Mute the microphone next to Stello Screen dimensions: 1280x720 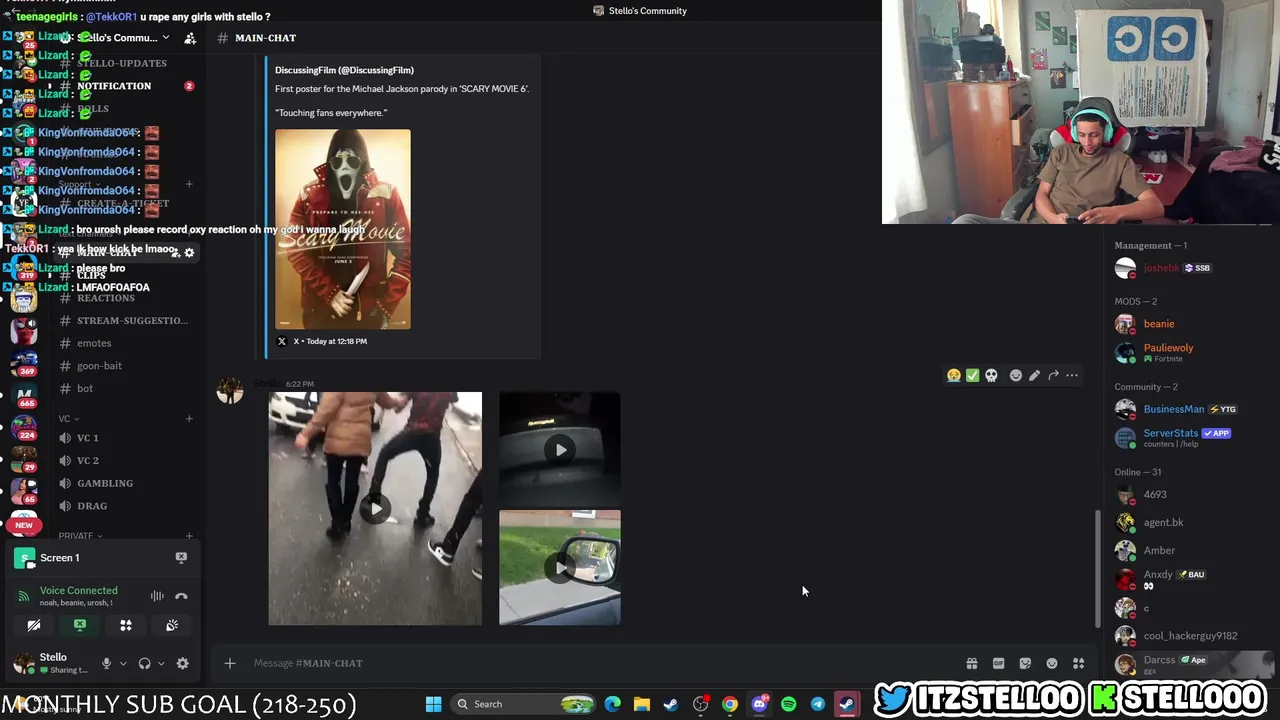click(106, 663)
